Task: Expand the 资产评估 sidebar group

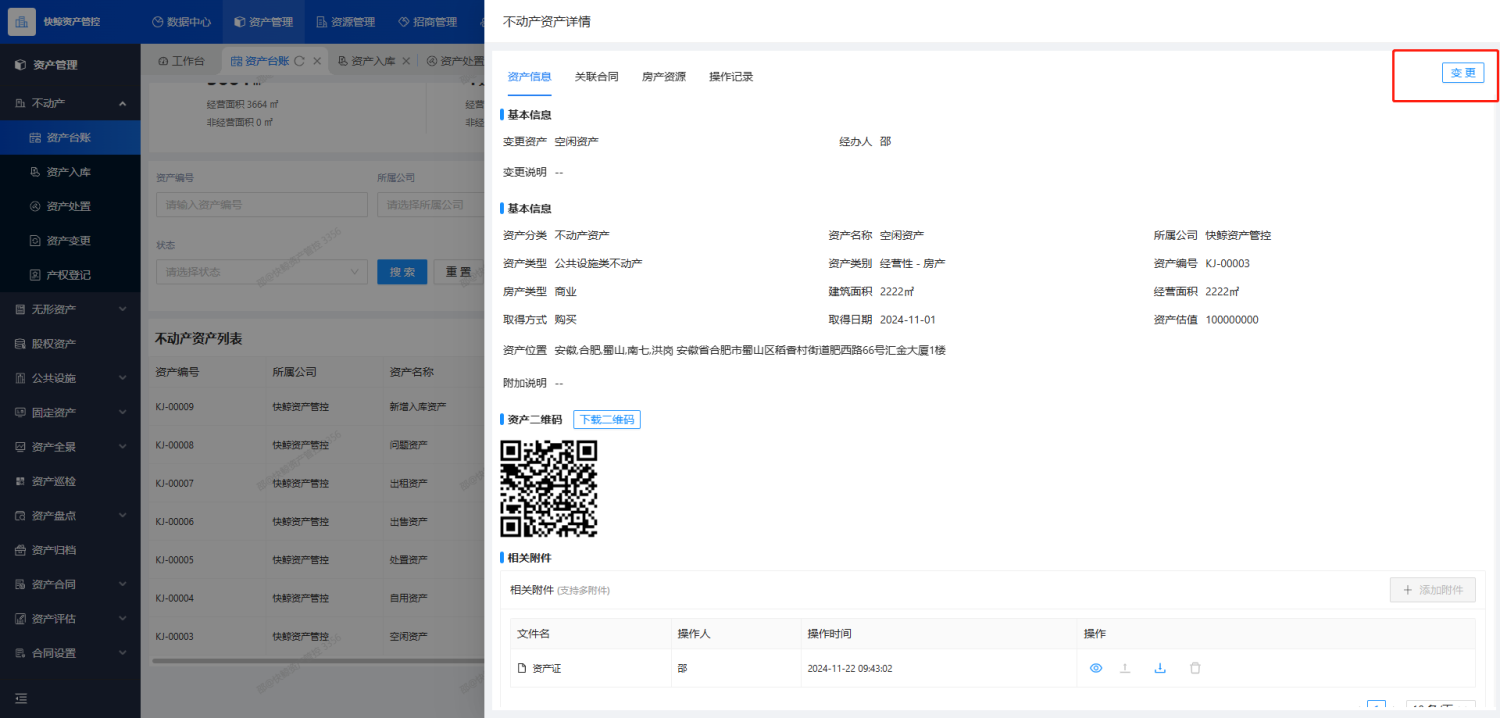Action: 70,618
